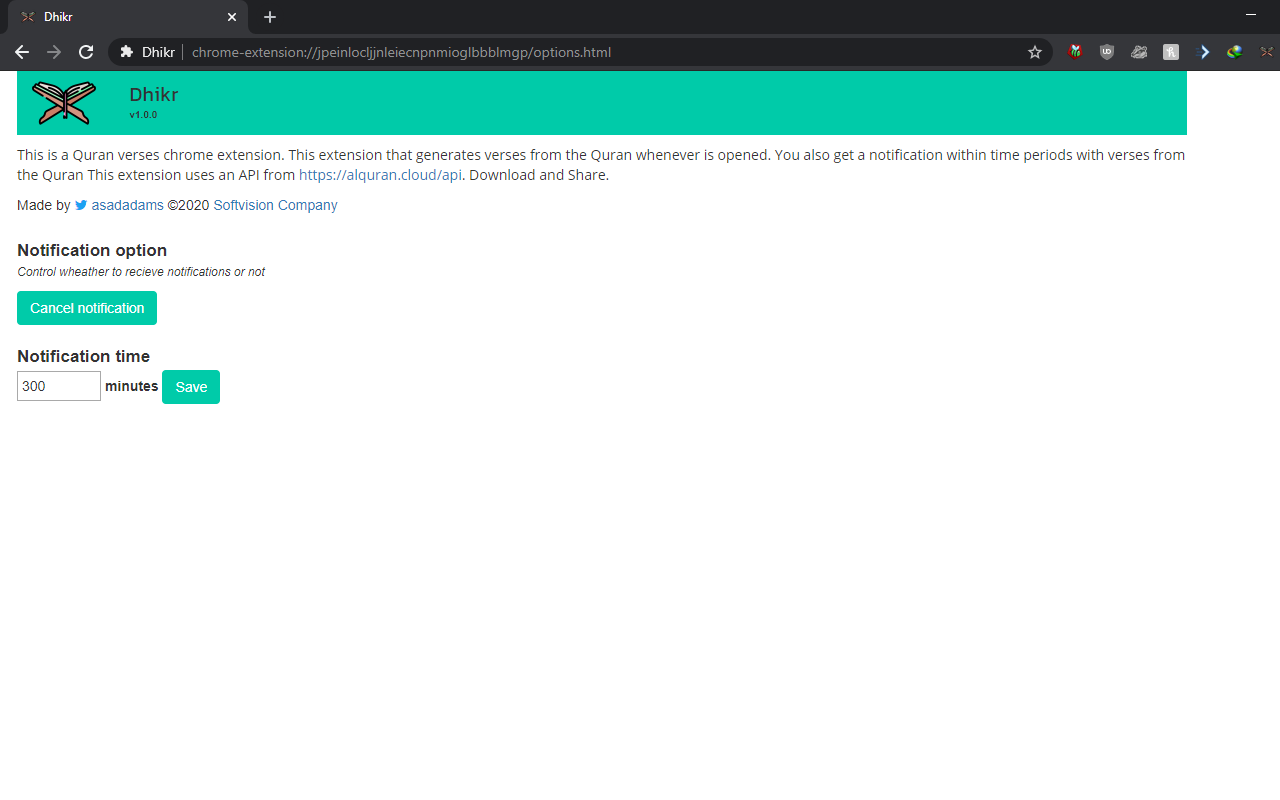The height and width of the screenshot is (800, 1280).
Task: Click the v1.0.0 version label
Action: click(x=143, y=115)
